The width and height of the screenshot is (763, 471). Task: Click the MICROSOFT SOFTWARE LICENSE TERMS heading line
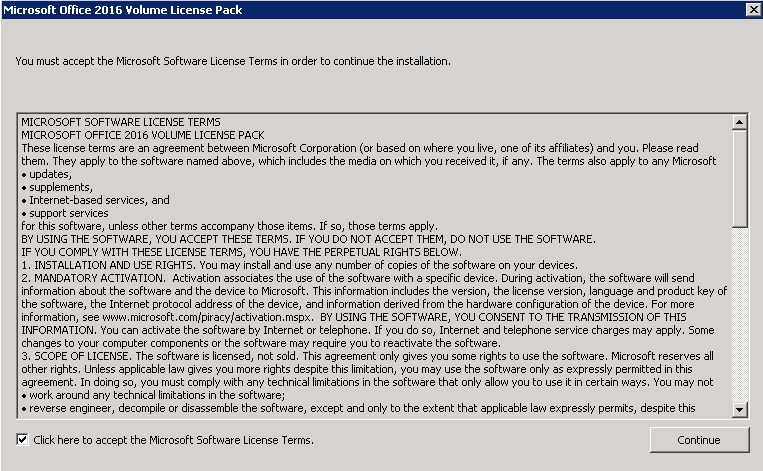(x=121, y=122)
